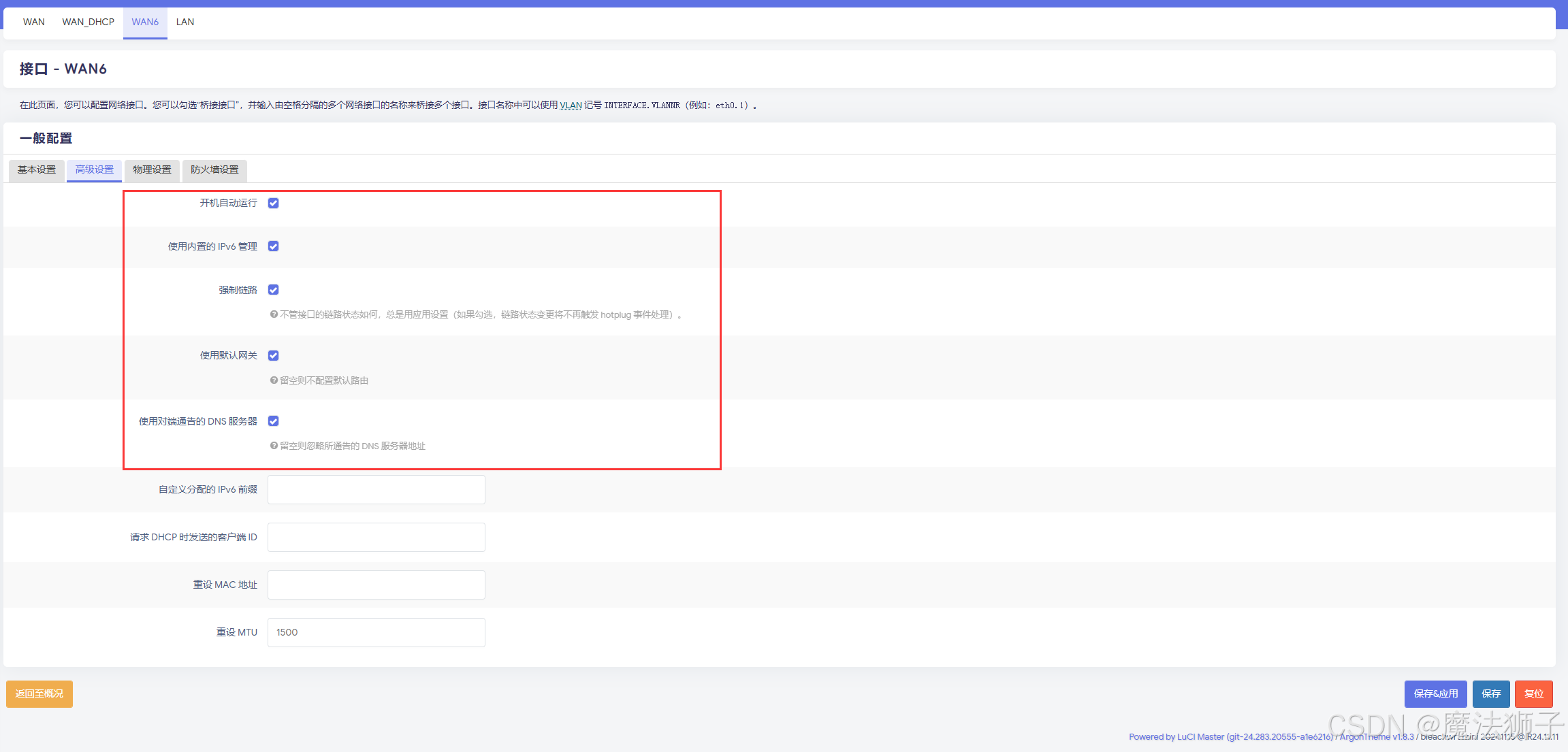Open the 基本设置 tab

click(x=37, y=169)
